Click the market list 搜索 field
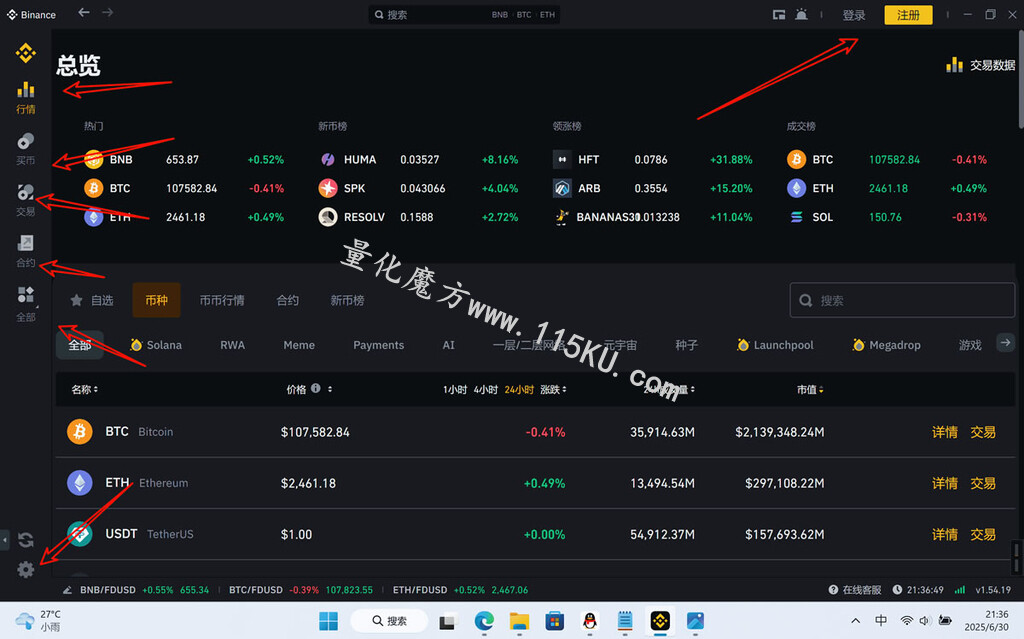The height and width of the screenshot is (639, 1024). pyautogui.click(x=902, y=301)
